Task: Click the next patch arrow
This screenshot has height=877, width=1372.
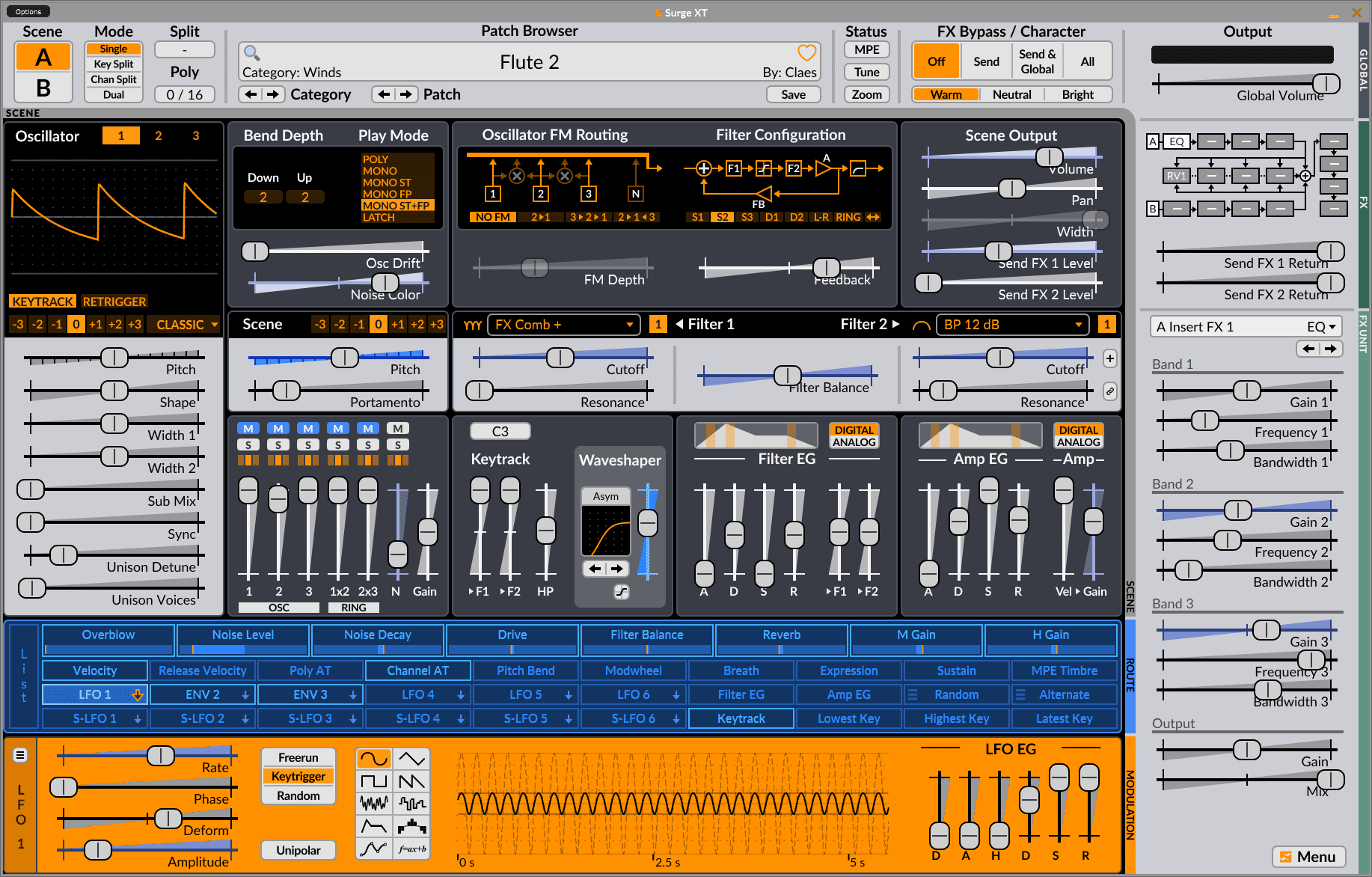Action: [x=405, y=94]
